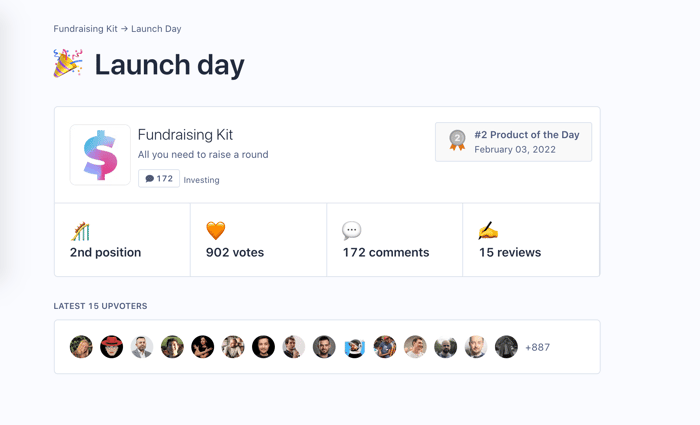Click the writing hand reviews icon
This screenshot has height=425, width=700.
pyautogui.click(x=488, y=230)
